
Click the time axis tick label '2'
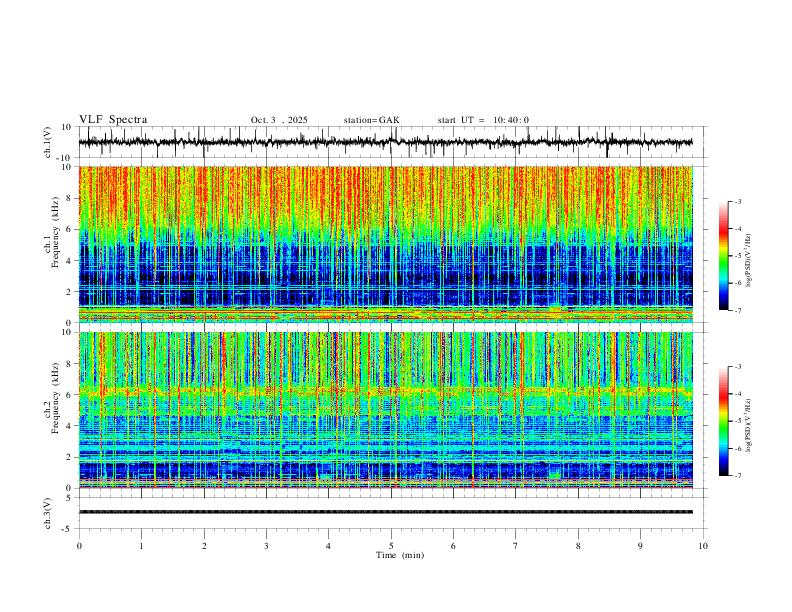[x=204, y=546]
